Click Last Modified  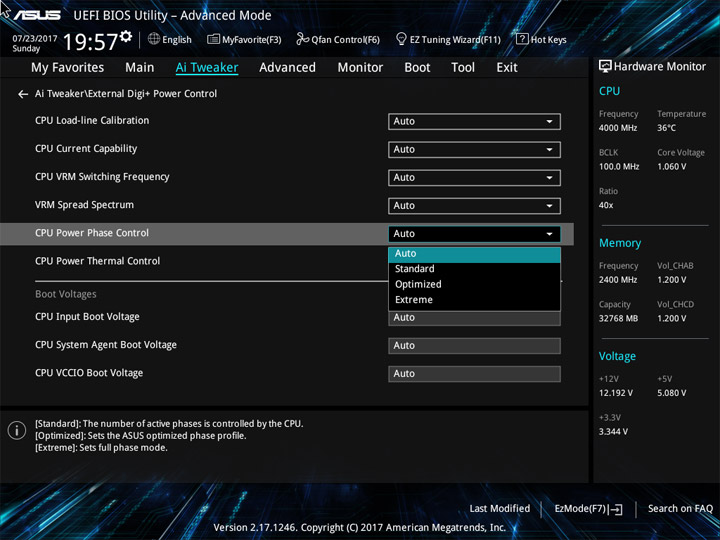[x=500, y=509]
